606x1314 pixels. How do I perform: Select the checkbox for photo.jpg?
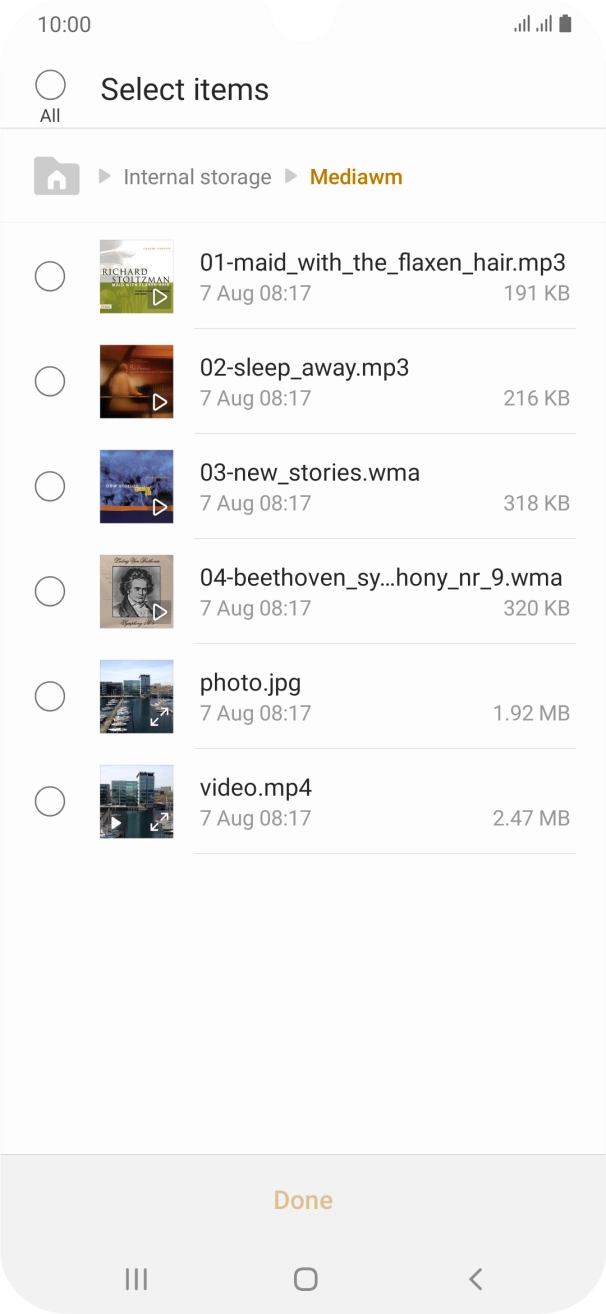click(50, 696)
